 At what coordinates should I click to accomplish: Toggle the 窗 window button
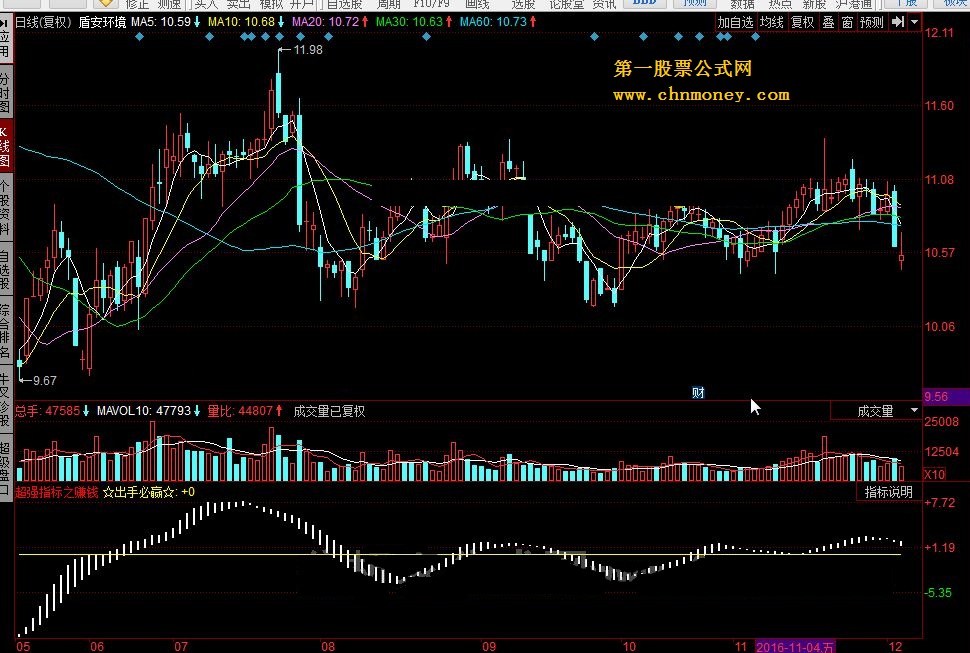click(x=848, y=22)
